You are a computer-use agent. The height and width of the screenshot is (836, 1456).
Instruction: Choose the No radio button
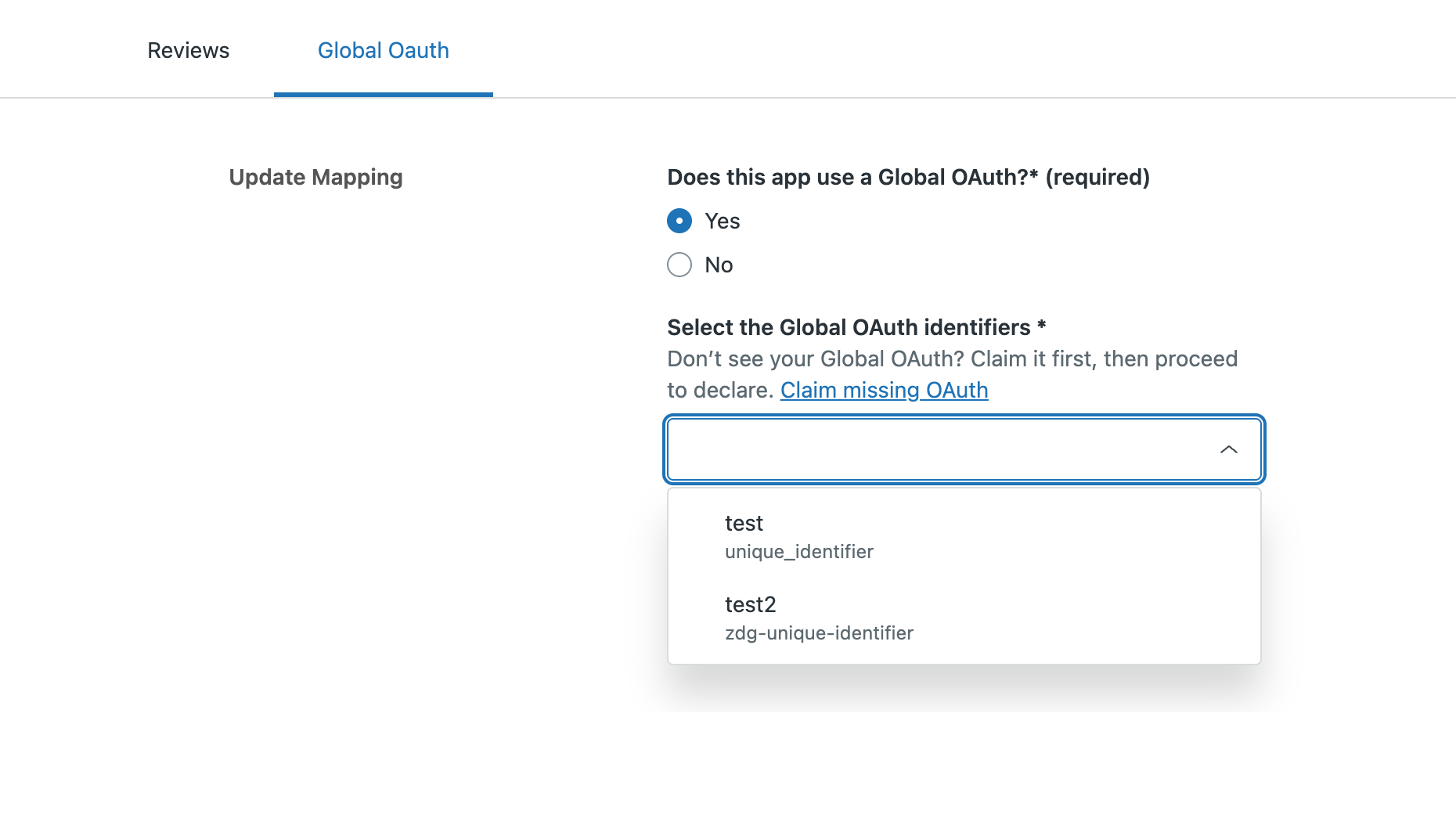pyautogui.click(x=679, y=265)
